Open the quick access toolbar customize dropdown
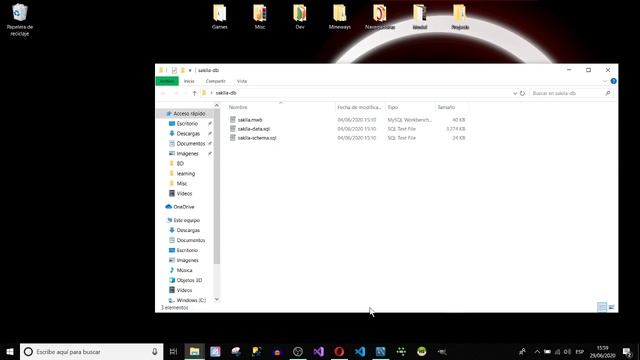 (190, 70)
